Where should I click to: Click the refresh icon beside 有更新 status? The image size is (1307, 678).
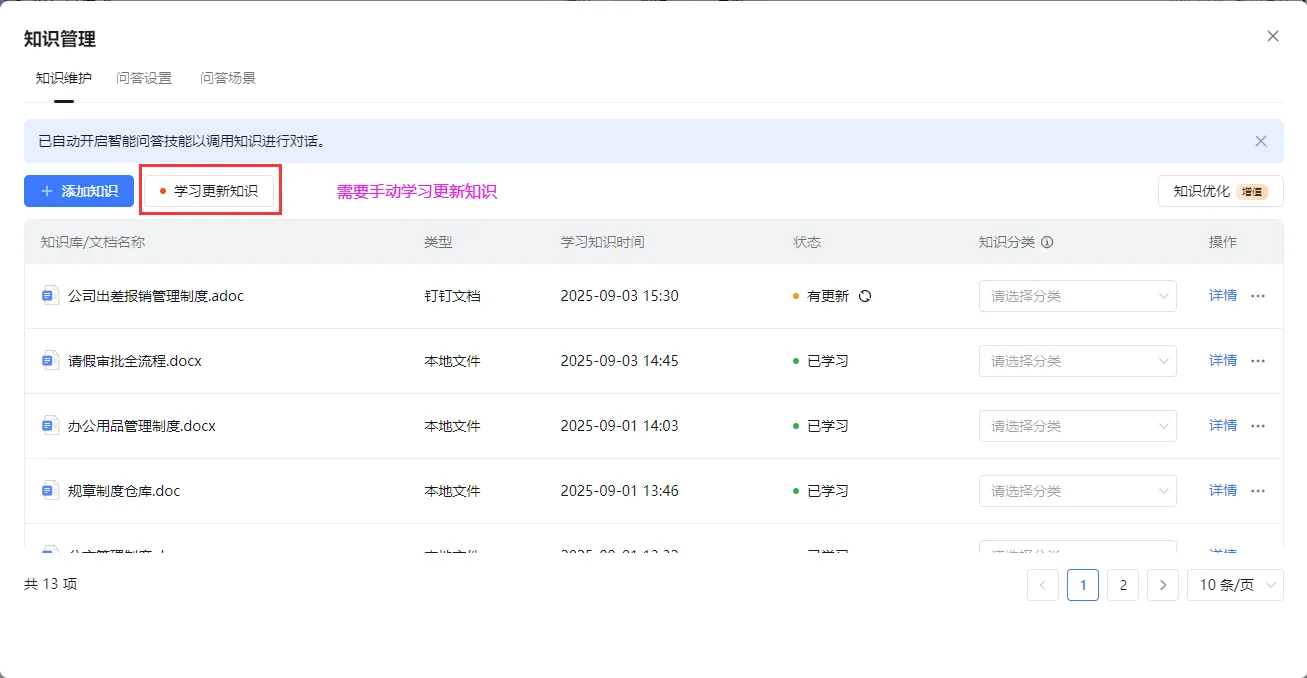(865, 296)
